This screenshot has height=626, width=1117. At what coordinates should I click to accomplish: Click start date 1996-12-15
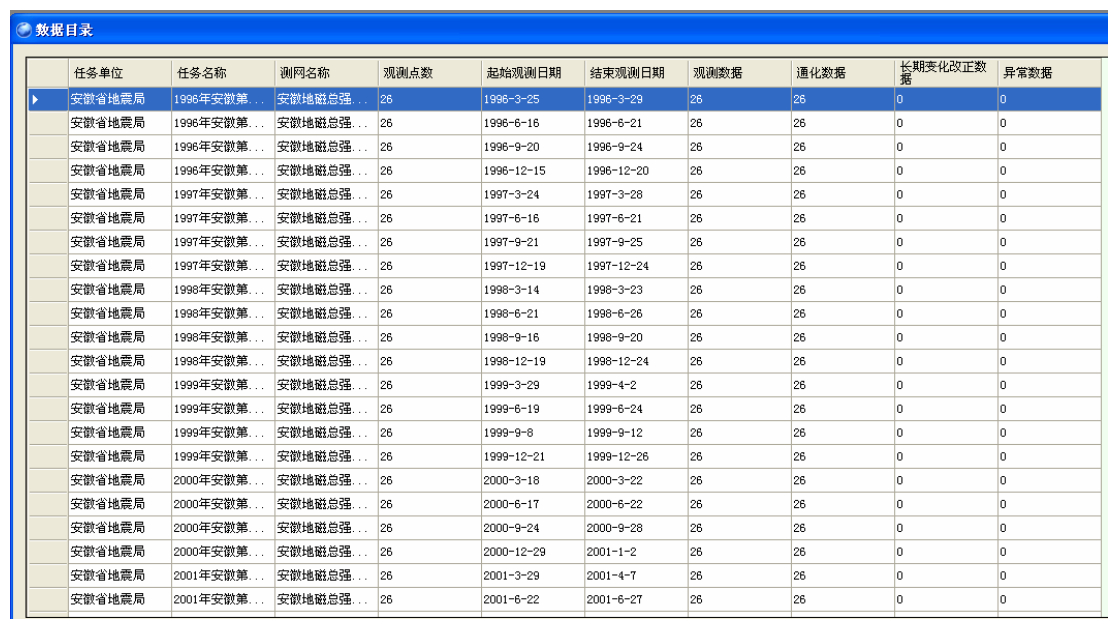(533, 171)
